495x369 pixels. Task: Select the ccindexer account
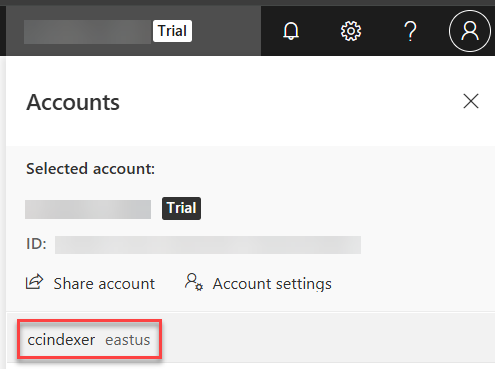point(61,340)
